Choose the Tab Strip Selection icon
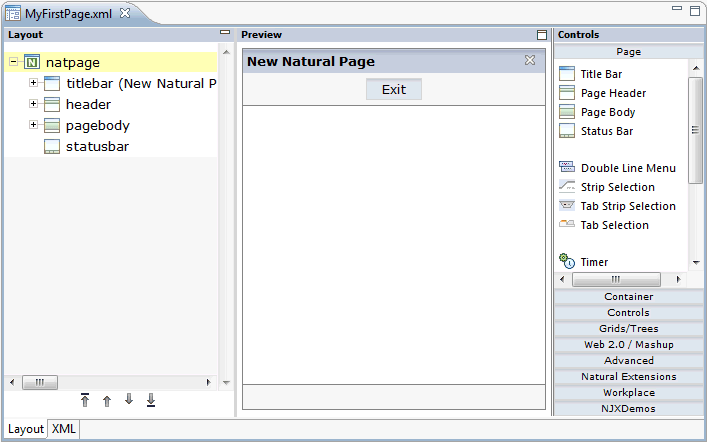The width and height of the screenshot is (707, 442). (x=567, y=206)
